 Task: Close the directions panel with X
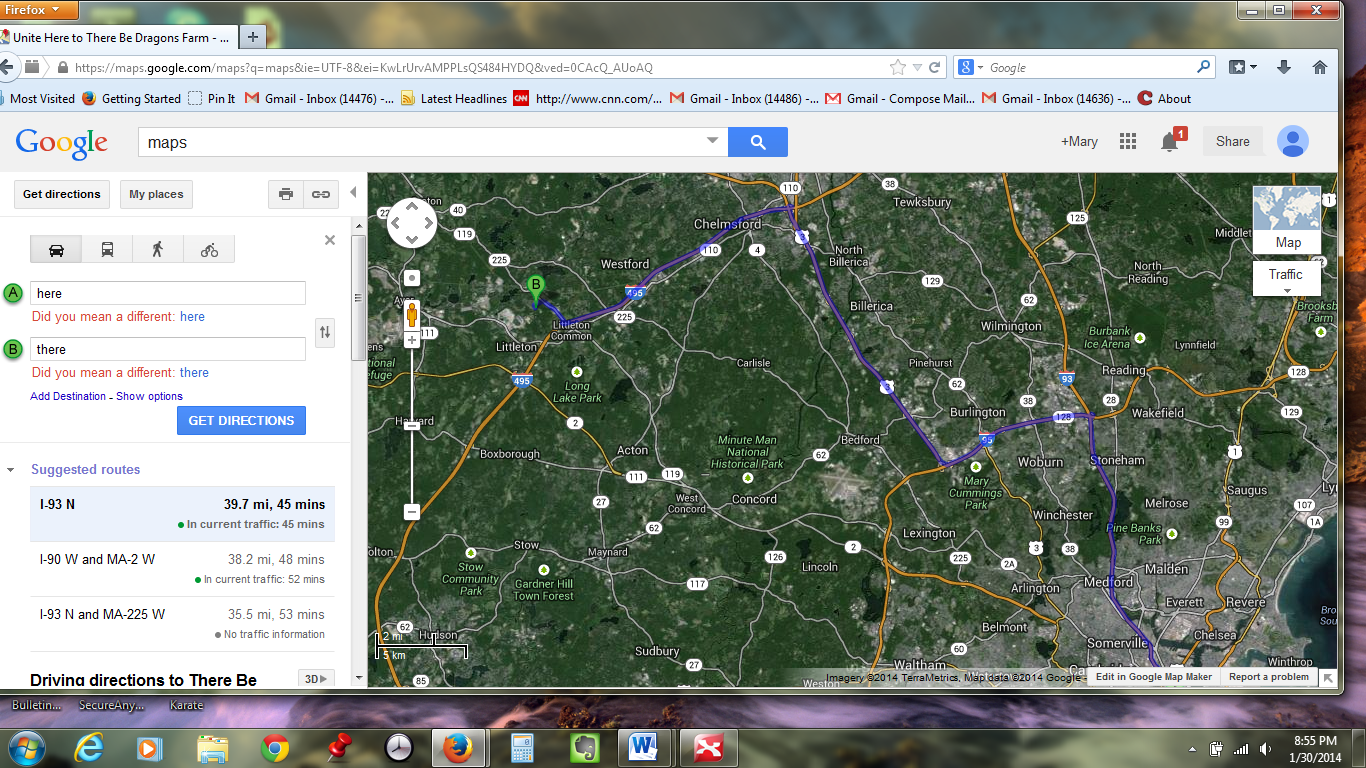point(330,240)
